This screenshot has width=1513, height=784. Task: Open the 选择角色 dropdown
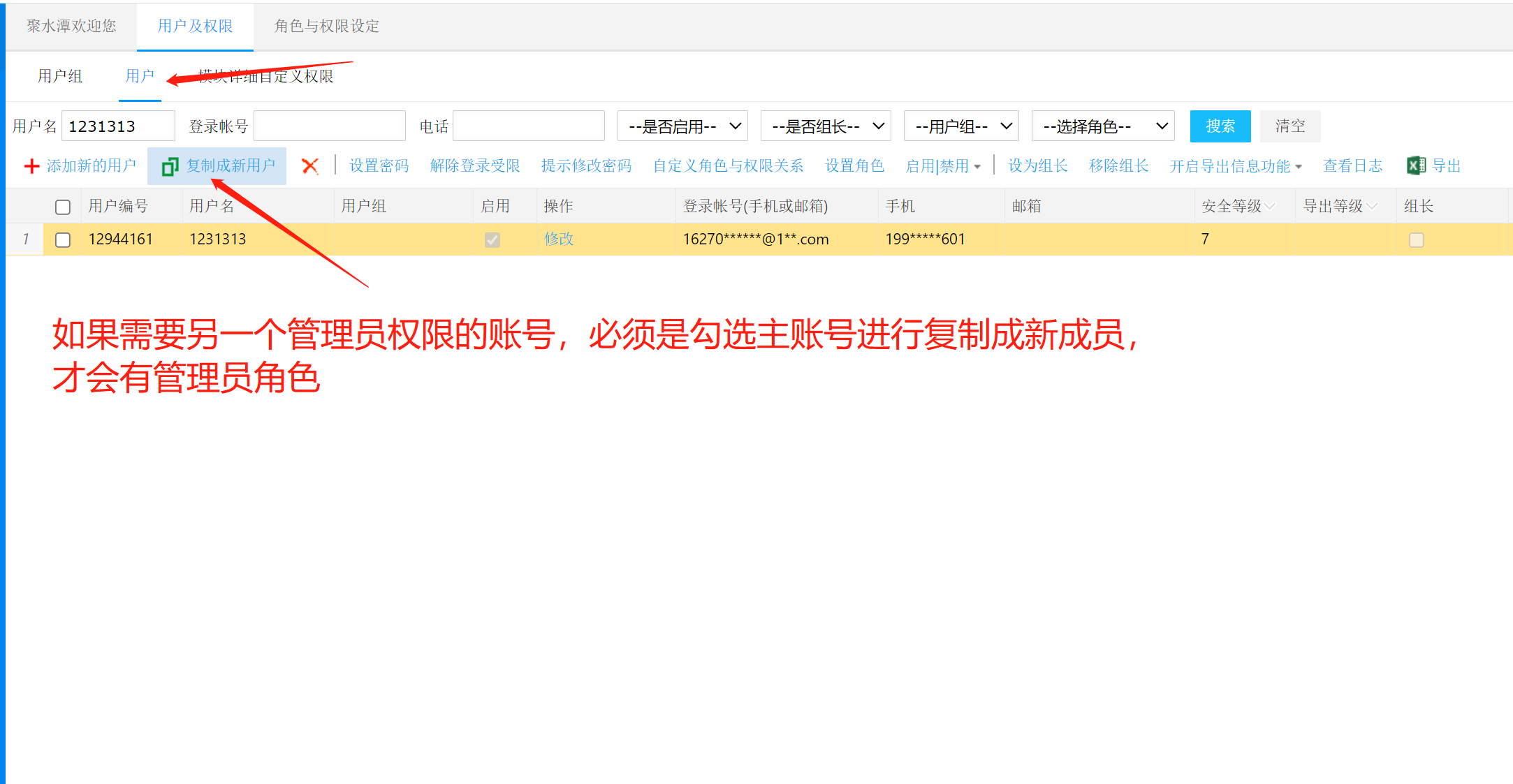tap(1103, 126)
